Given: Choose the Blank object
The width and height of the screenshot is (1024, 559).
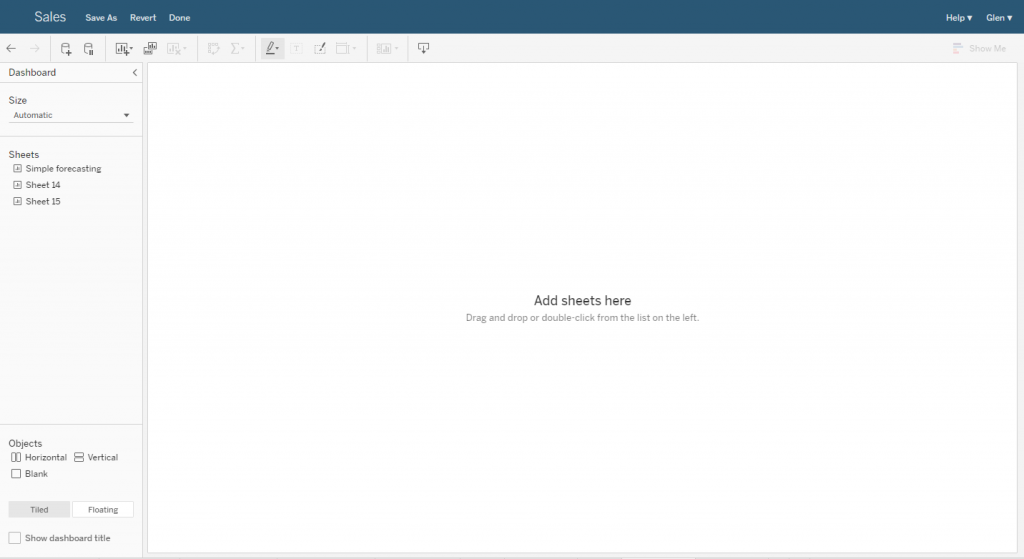Looking at the screenshot, I should point(29,473).
